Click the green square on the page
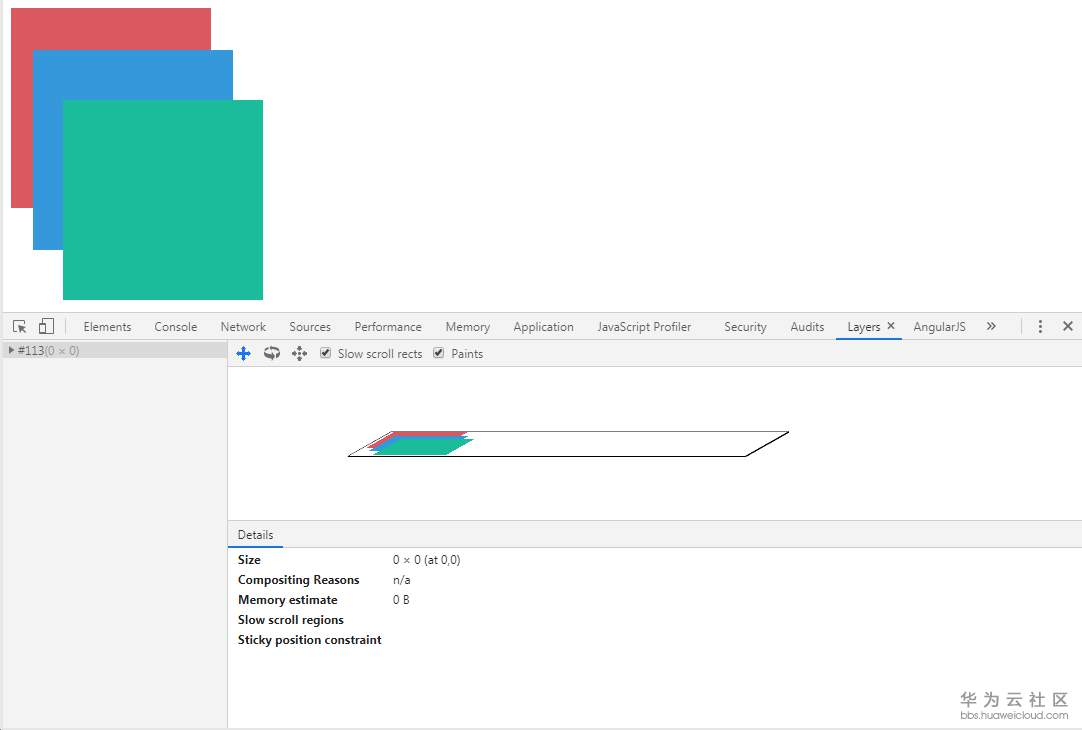Image resolution: width=1082 pixels, height=730 pixels. (163, 200)
